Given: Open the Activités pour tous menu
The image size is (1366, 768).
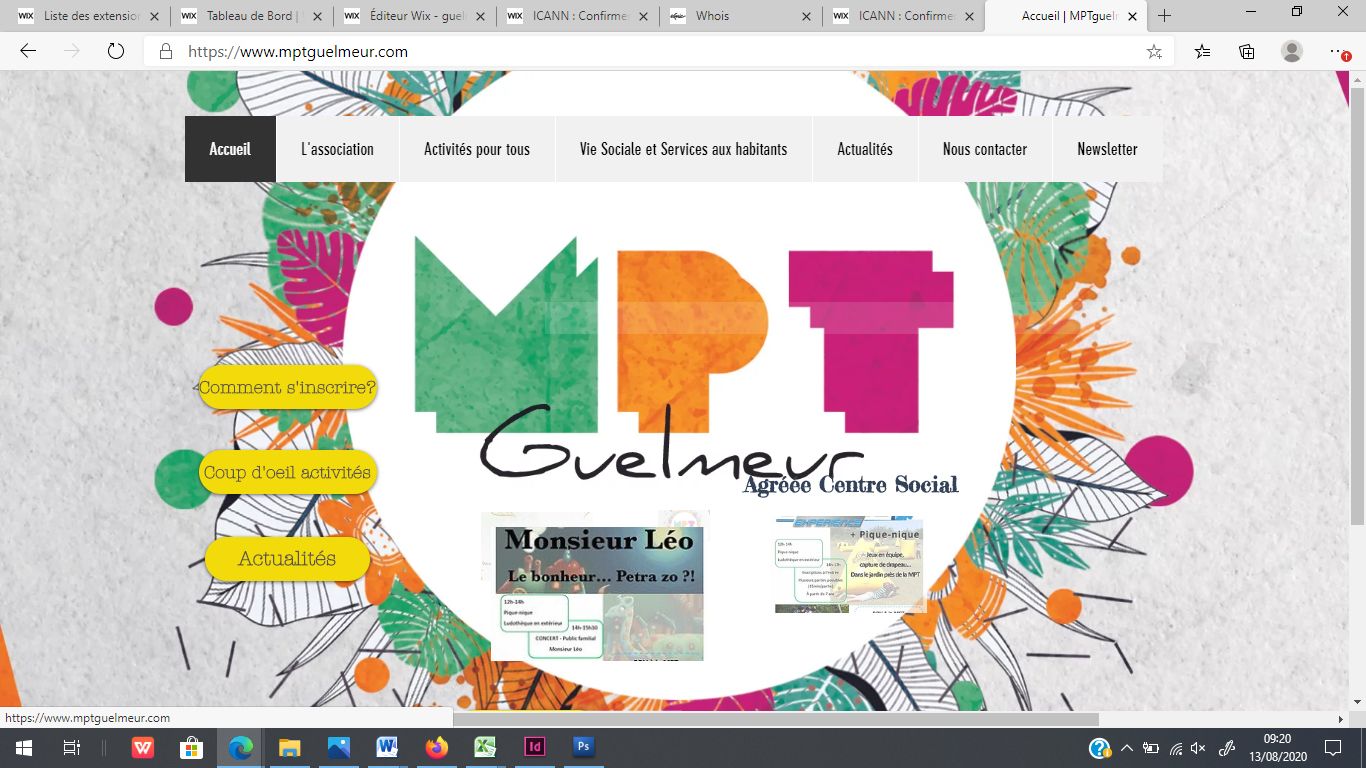Looking at the screenshot, I should coord(477,149).
